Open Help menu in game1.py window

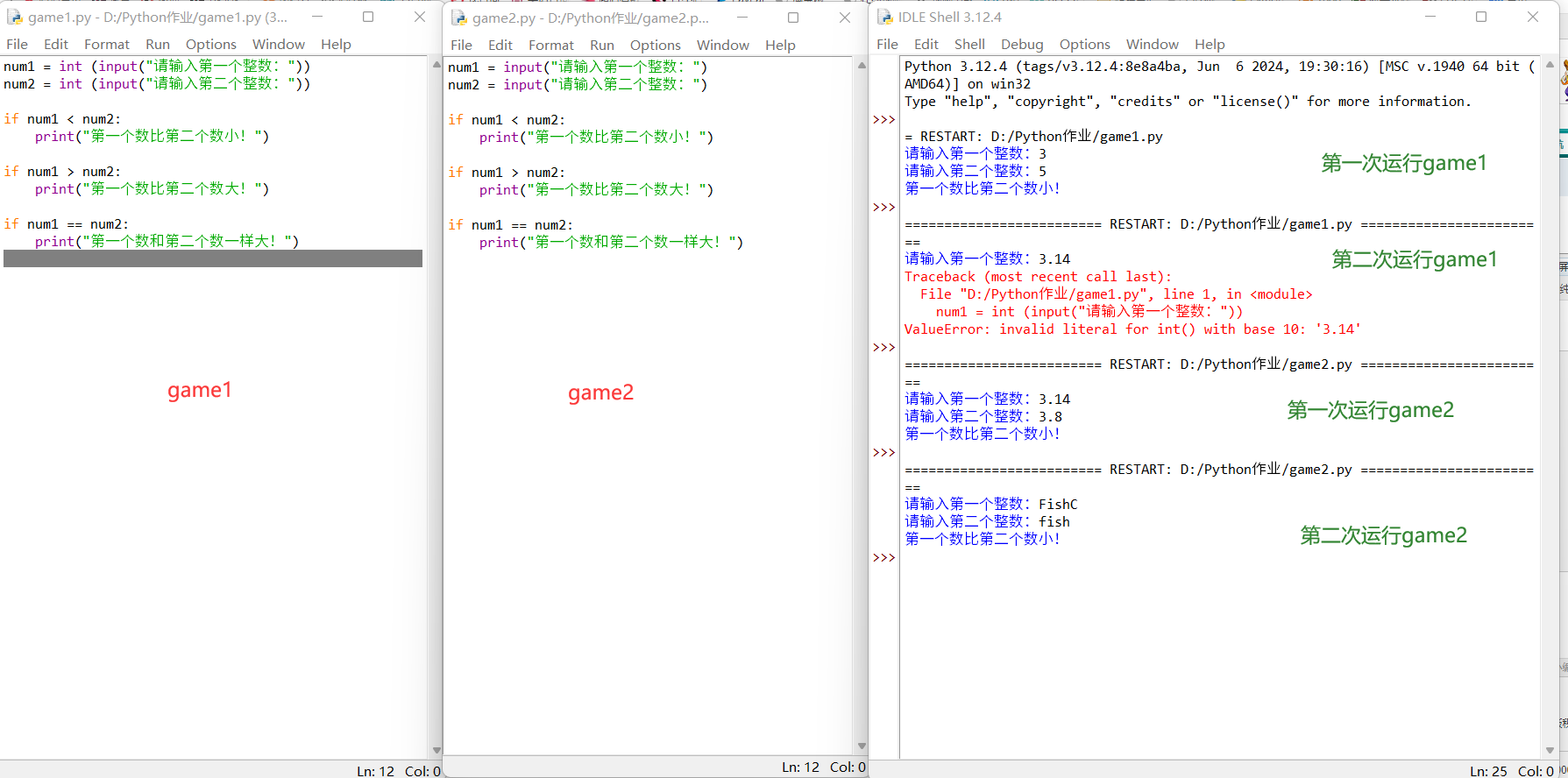click(336, 44)
